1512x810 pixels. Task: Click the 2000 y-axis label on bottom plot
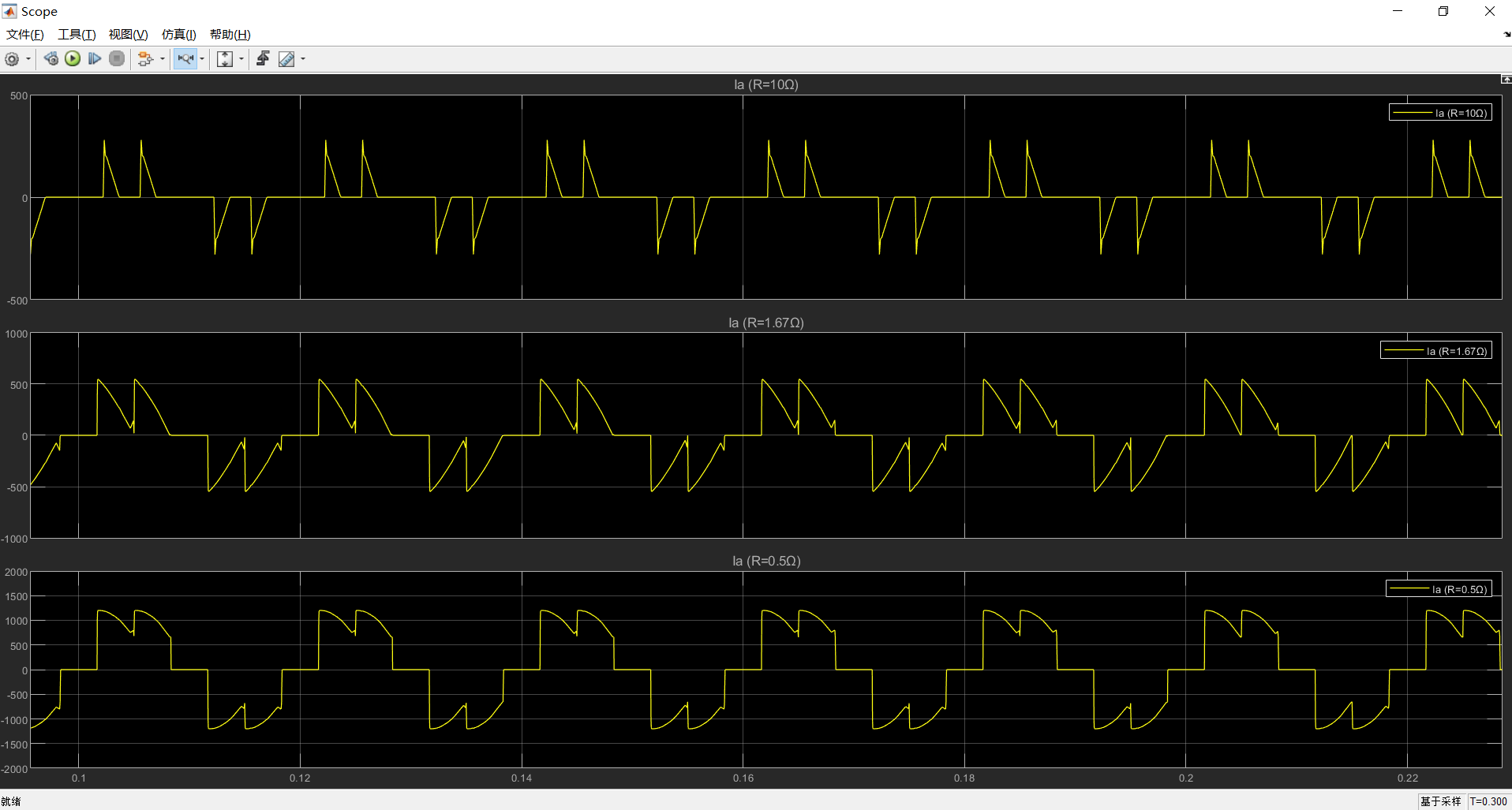pos(16,573)
